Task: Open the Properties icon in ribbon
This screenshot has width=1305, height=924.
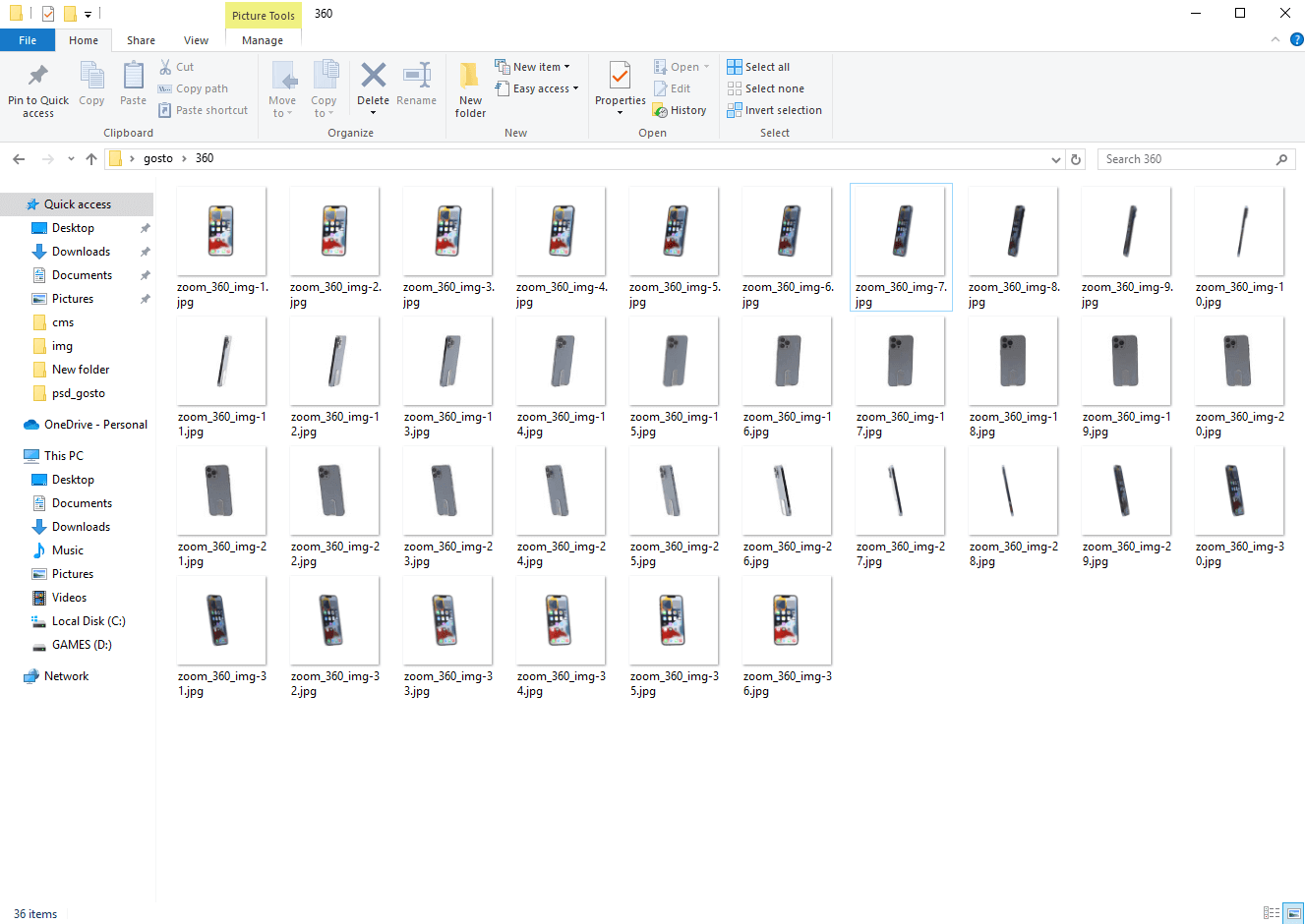Action: point(620,77)
